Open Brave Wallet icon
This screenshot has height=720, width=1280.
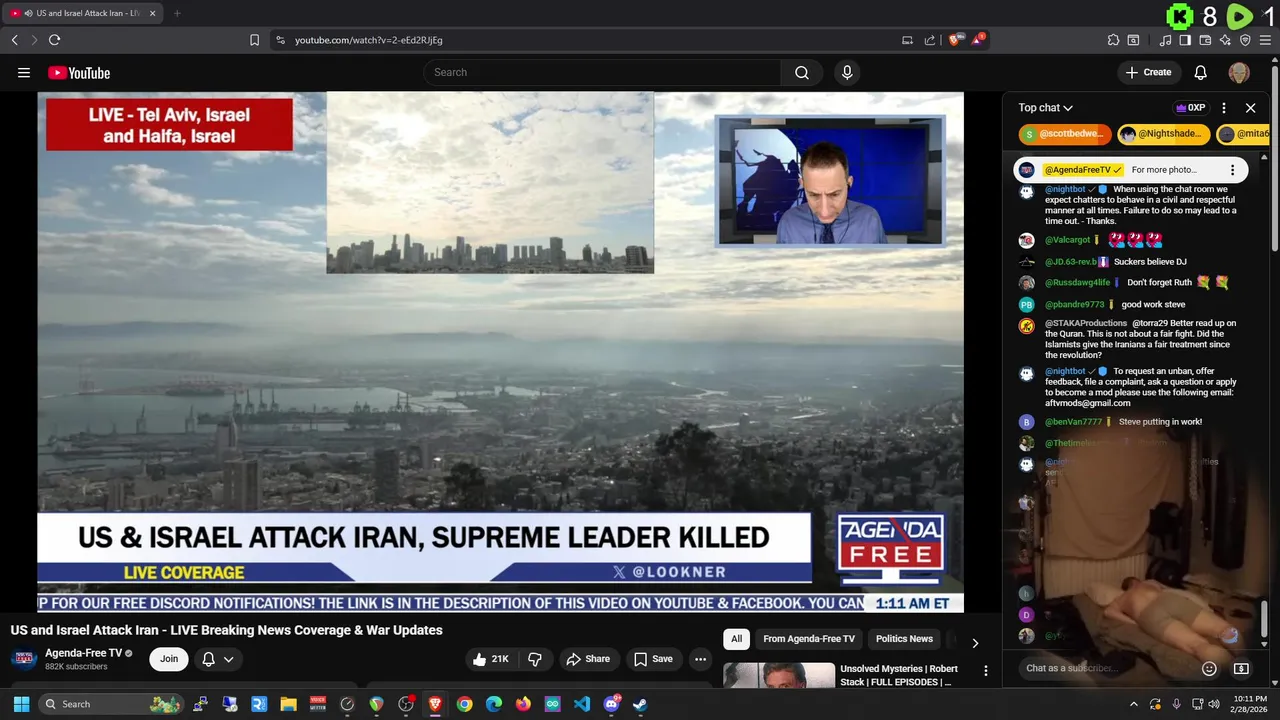pyautogui.click(x=1205, y=40)
